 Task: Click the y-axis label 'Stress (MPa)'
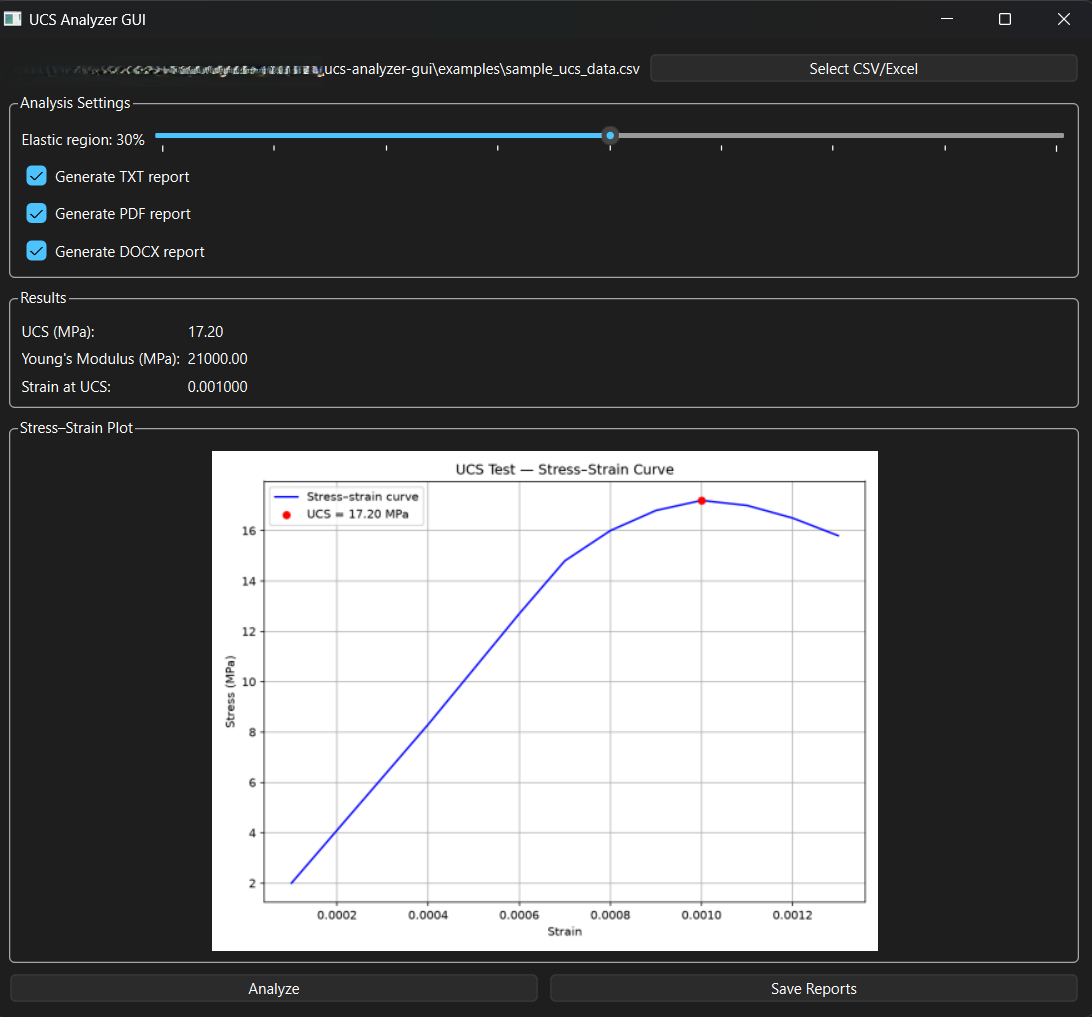coord(230,692)
